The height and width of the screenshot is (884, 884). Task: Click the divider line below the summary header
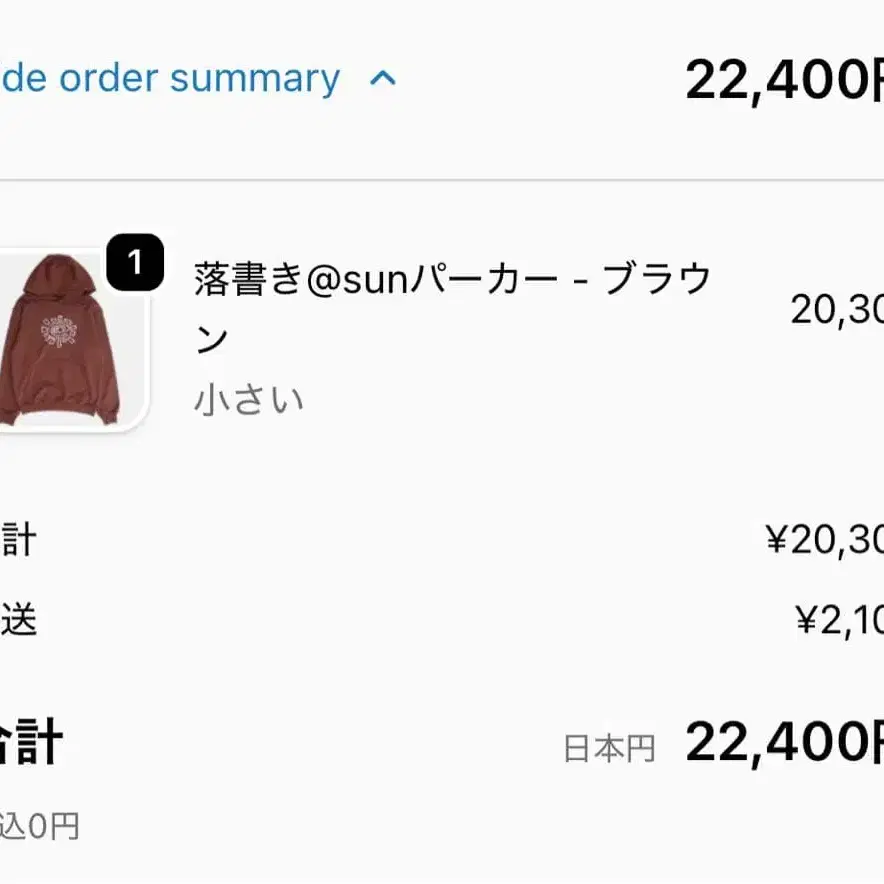[x=442, y=180]
